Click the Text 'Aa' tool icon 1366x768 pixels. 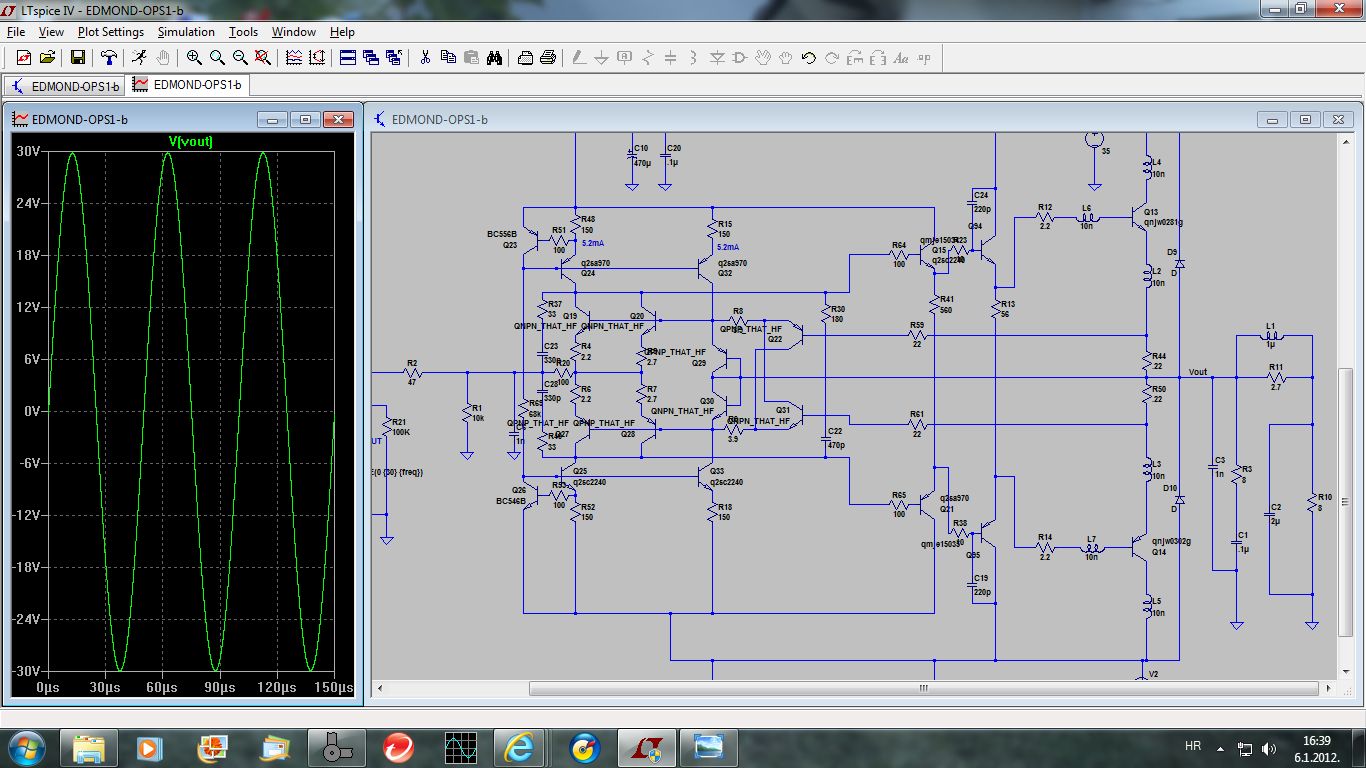(x=901, y=58)
